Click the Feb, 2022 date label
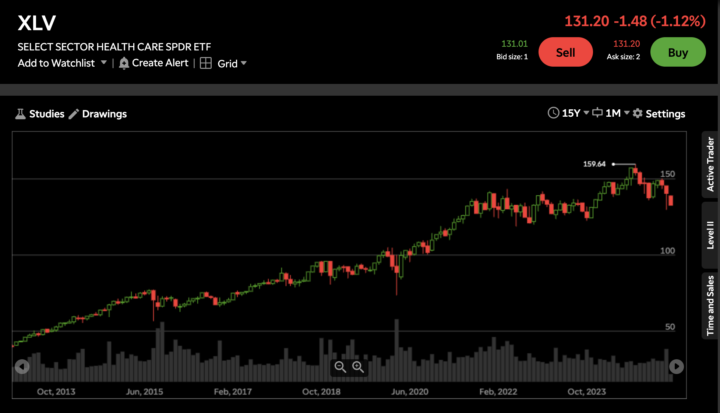The height and width of the screenshot is (413, 720). point(498,392)
